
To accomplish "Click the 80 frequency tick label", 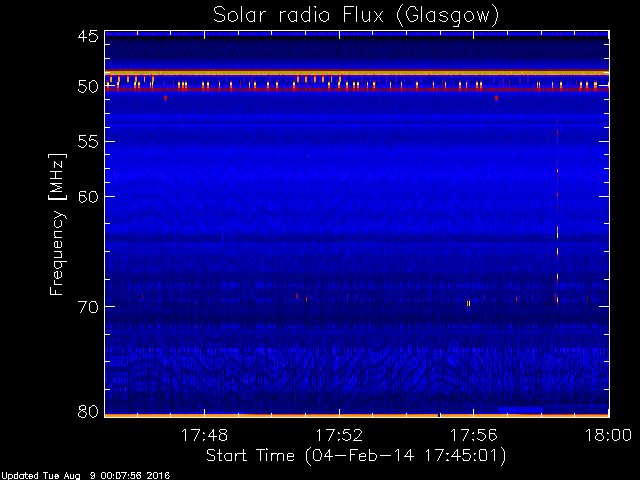I will point(88,411).
